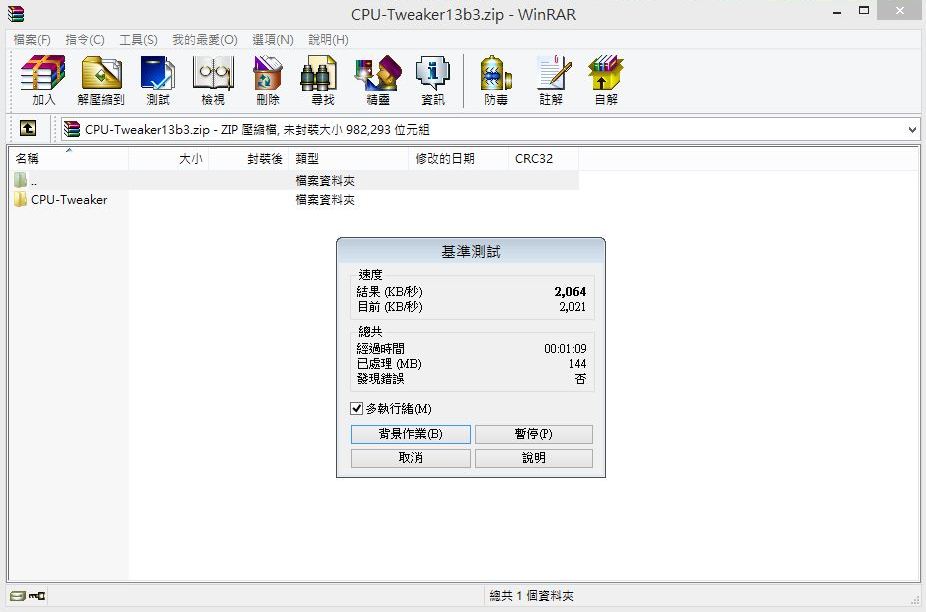The height and width of the screenshot is (612, 926).
Task: Open the 說明(H) menu
Action: 328,40
